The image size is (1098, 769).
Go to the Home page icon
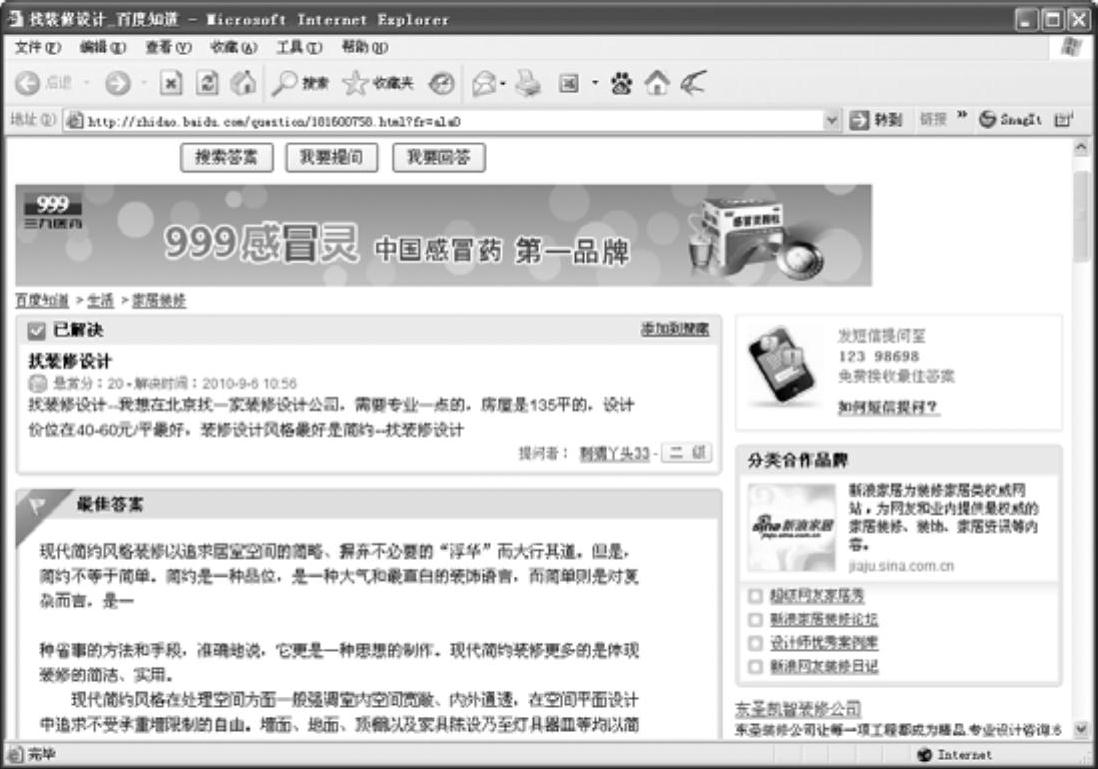(243, 83)
